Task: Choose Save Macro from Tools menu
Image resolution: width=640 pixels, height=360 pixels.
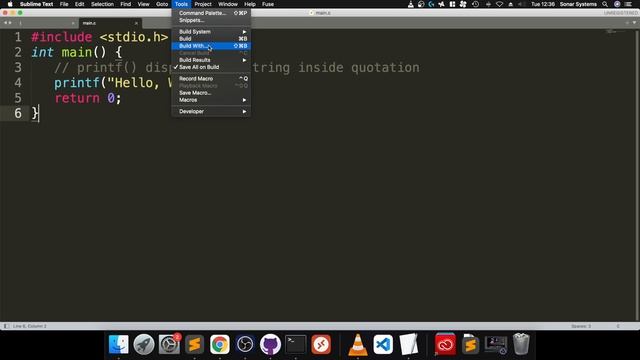Action: point(211,93)
